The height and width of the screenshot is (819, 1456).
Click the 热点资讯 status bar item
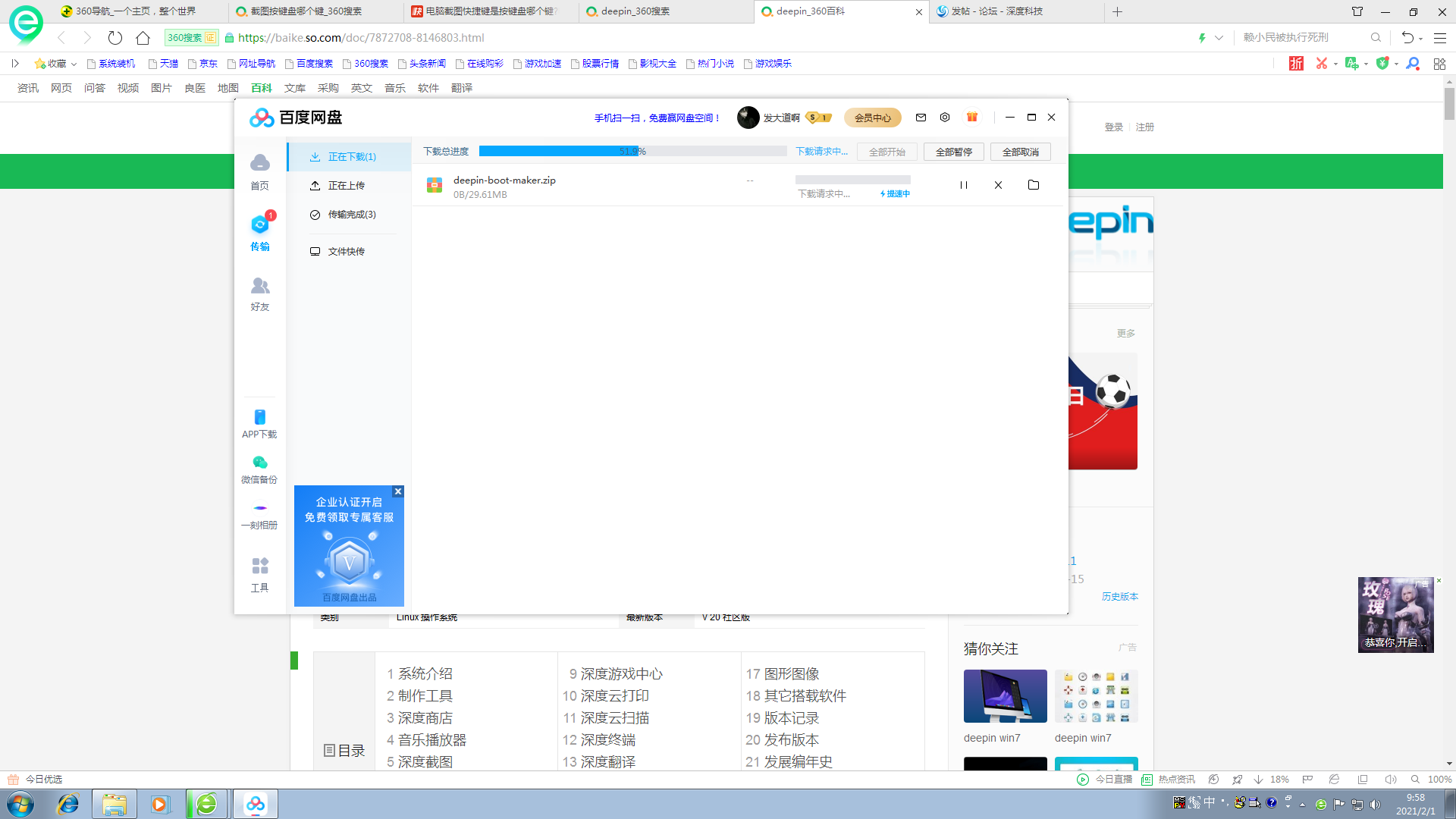(x=1169, y=780)
